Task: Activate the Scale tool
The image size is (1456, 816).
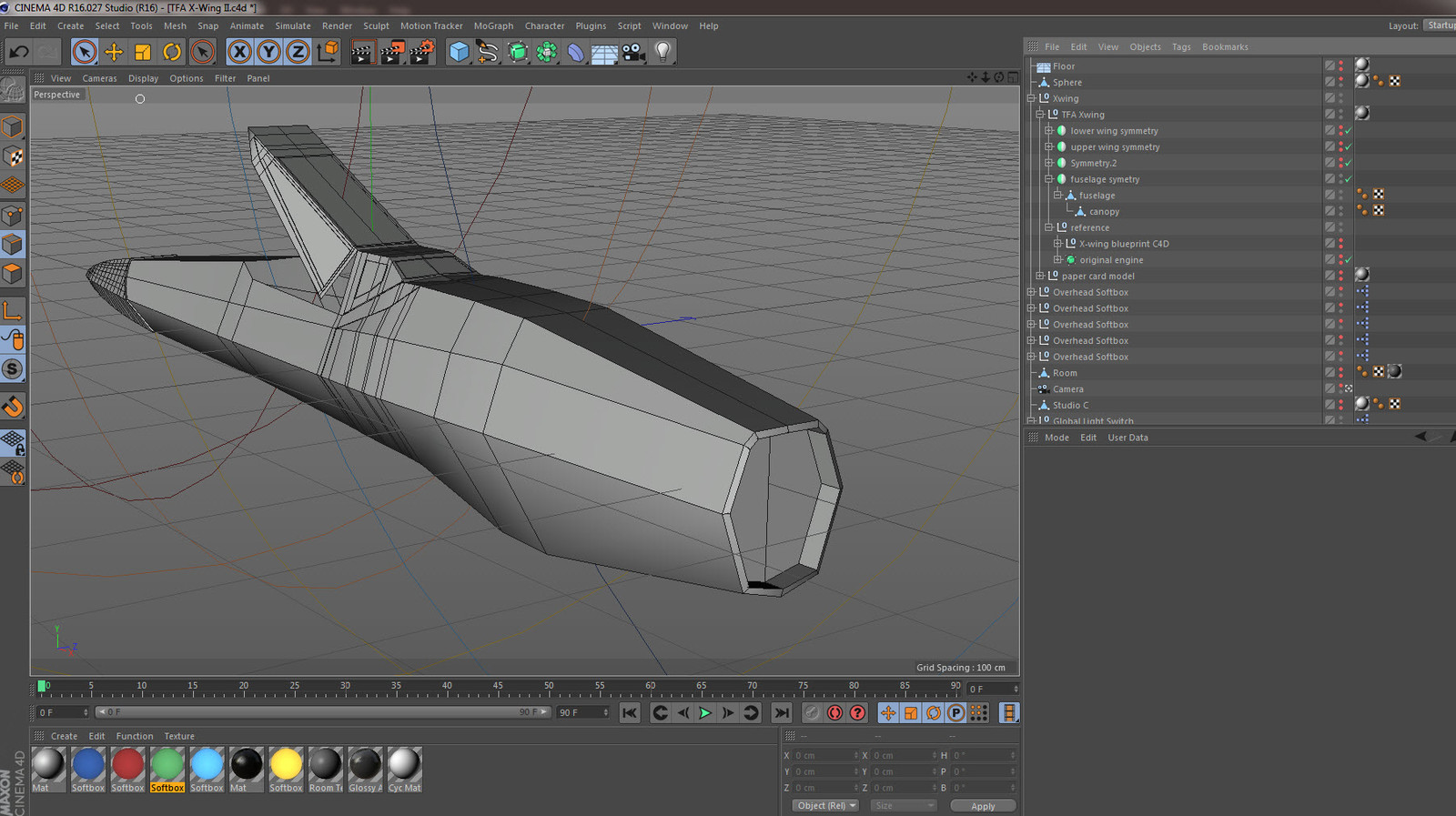Action: click(x=143, y=52)
